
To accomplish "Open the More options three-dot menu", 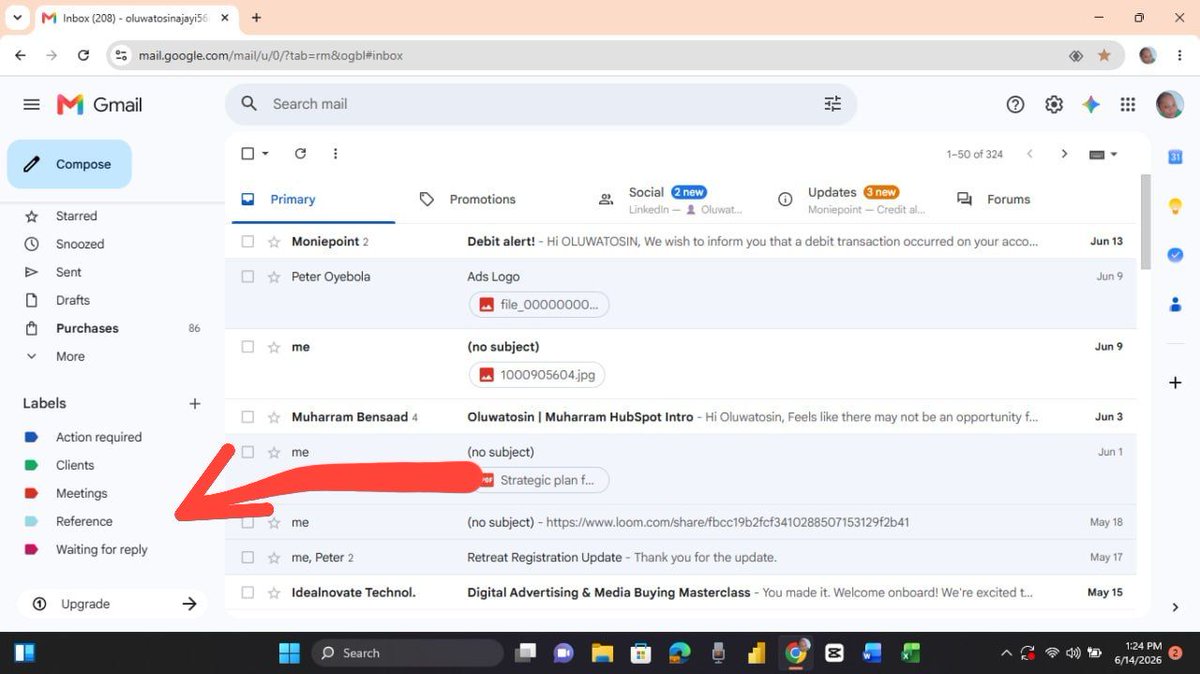I will (335, 153).
